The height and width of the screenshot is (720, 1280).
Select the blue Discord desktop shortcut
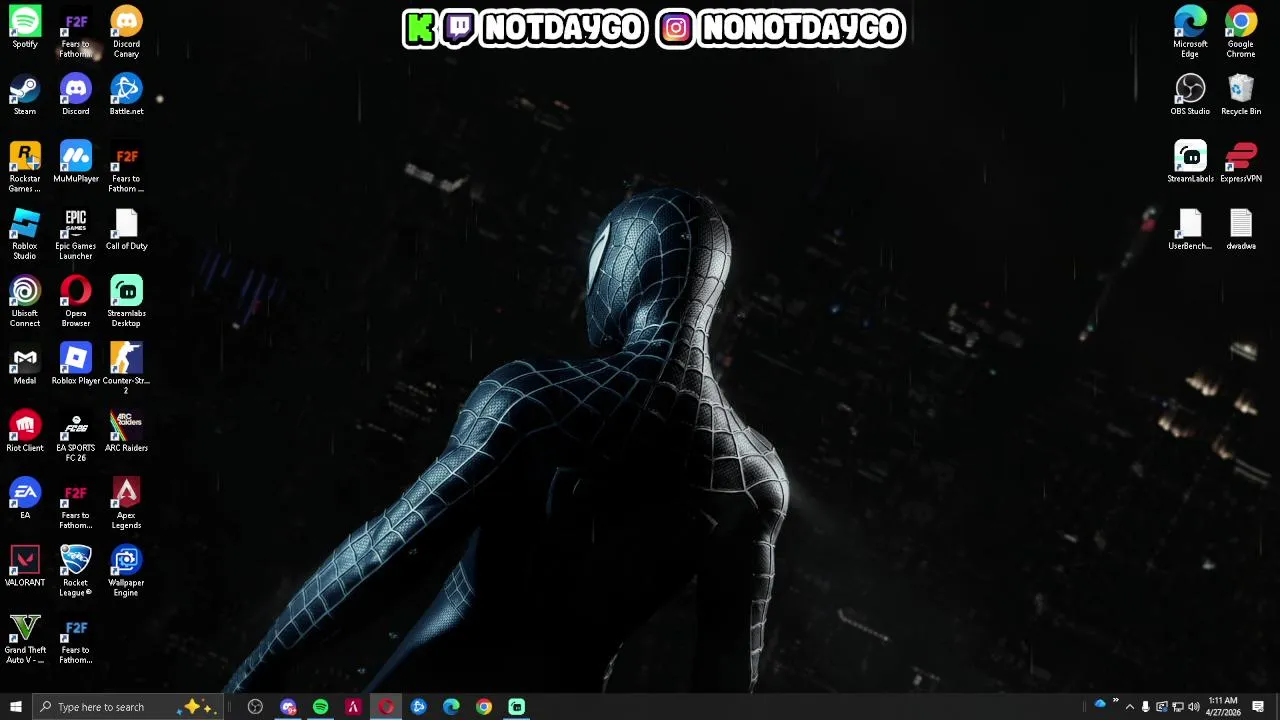coord(76,95)
